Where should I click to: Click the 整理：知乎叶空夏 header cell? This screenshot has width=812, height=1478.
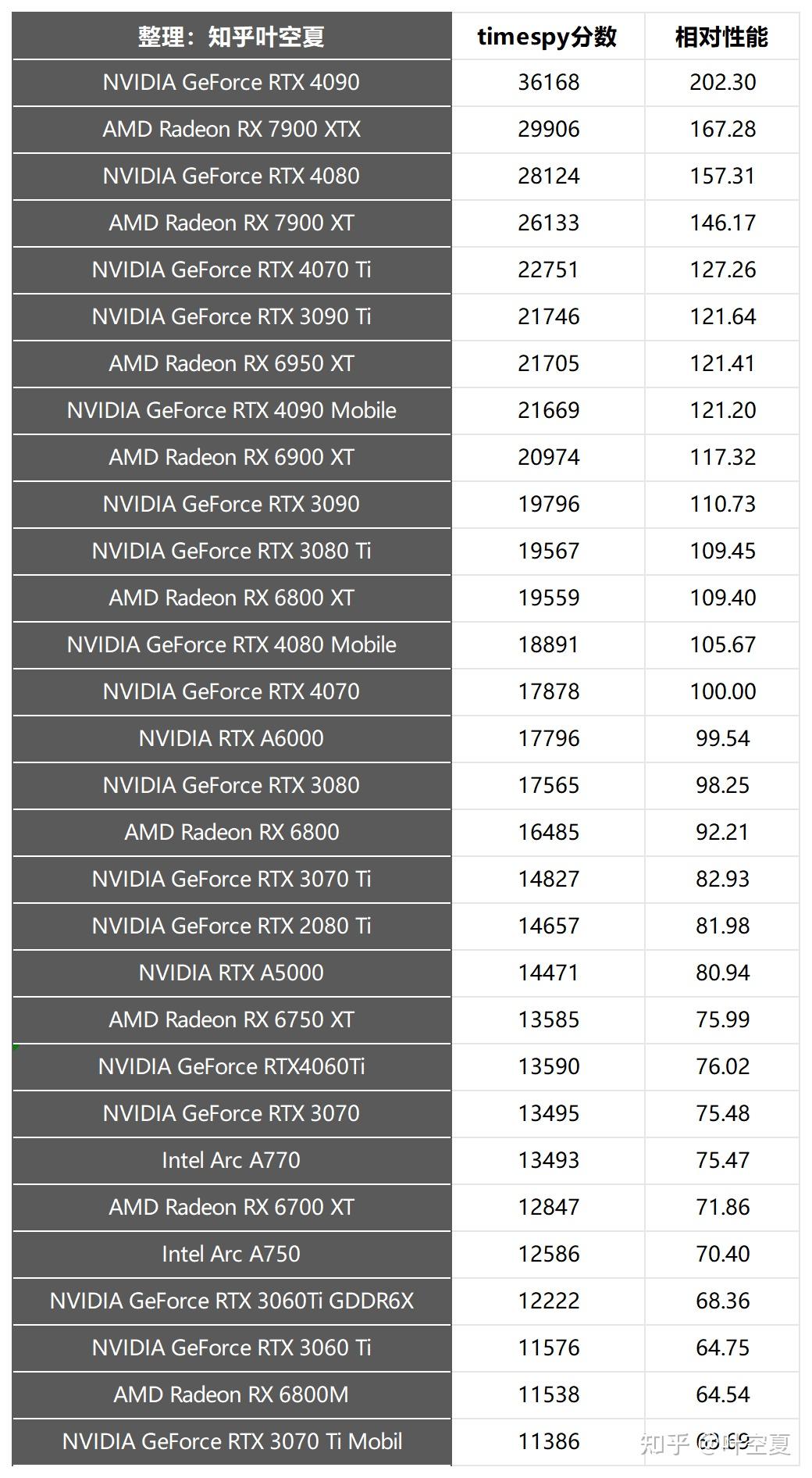[231, 36]
